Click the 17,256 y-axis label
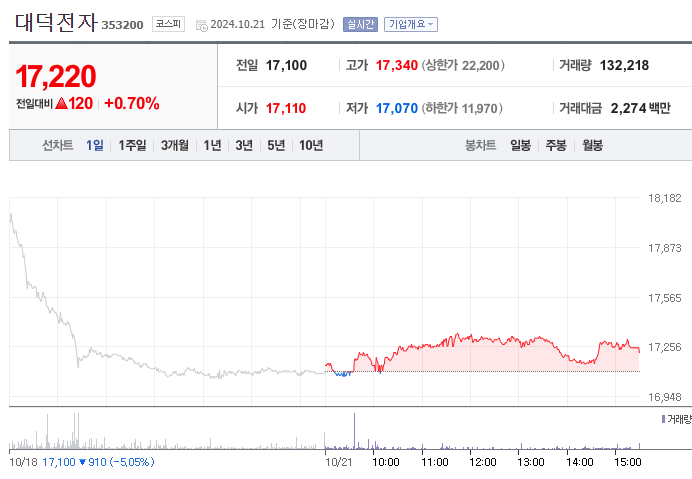This screenshot has width=692, height=479. point(664,347)
